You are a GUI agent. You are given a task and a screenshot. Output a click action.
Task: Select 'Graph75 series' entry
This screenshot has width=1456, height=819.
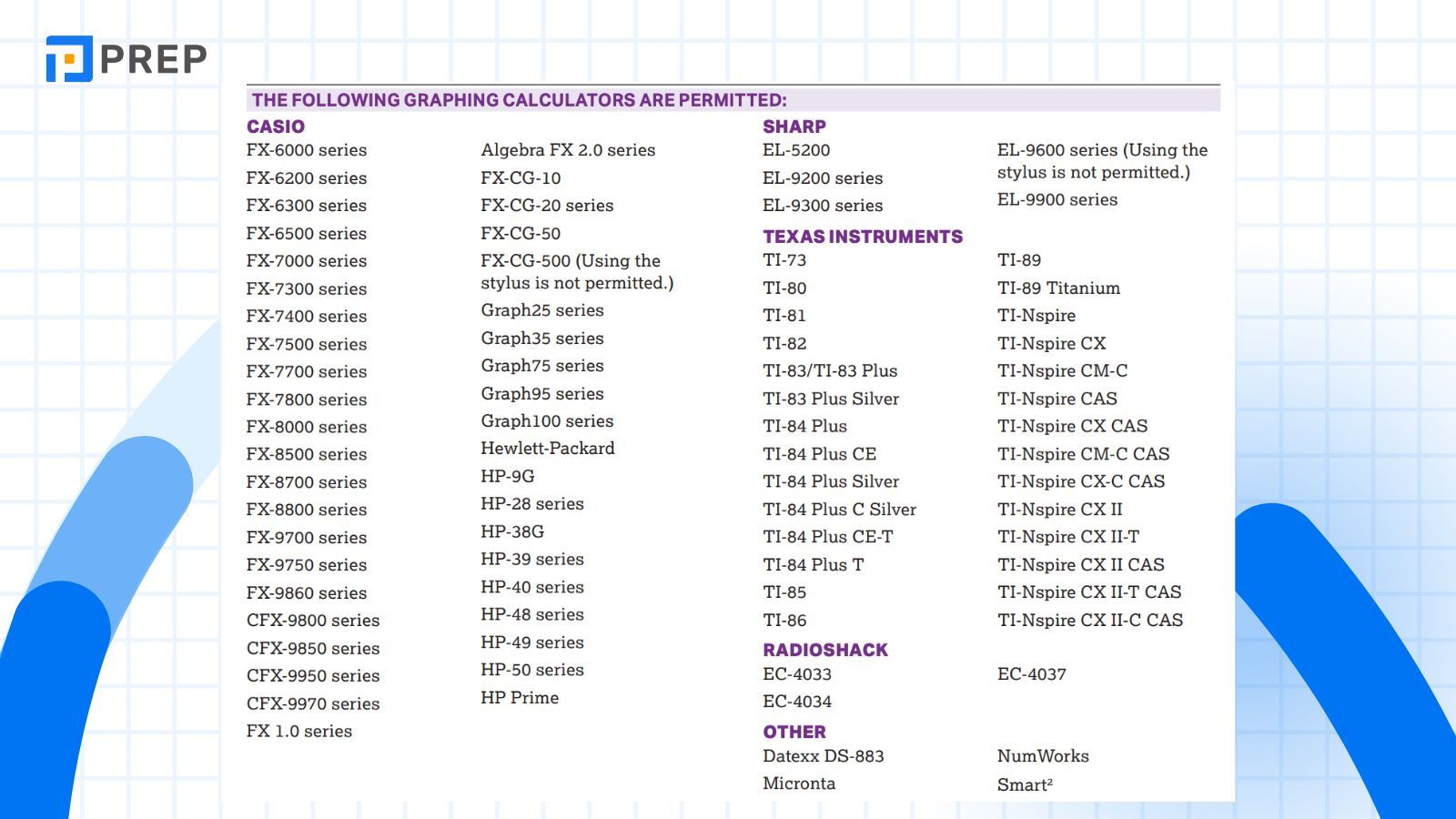coord(542,366)
